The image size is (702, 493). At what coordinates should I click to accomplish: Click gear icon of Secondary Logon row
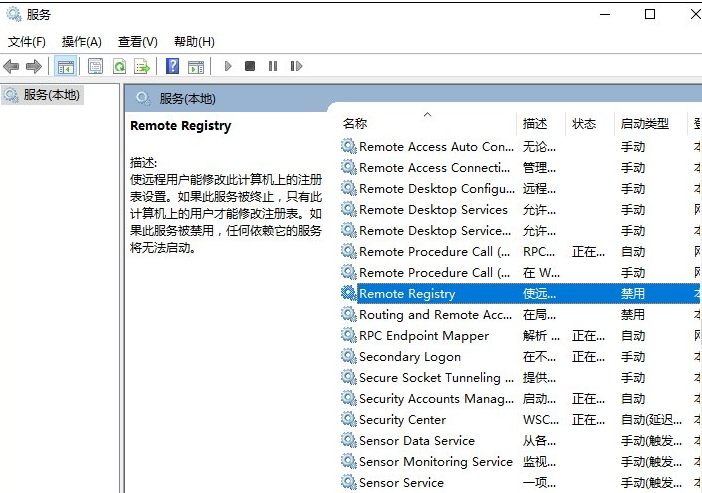(x=348, y=356)
